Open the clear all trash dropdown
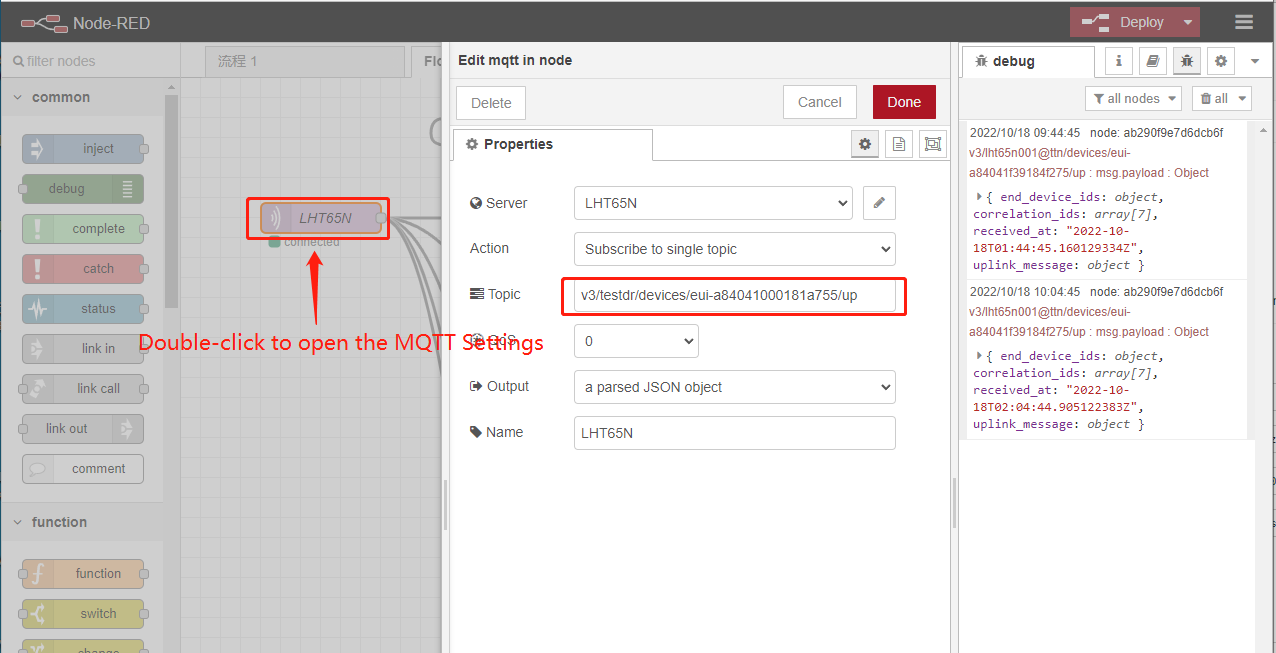 click(x=1222, y=98)
